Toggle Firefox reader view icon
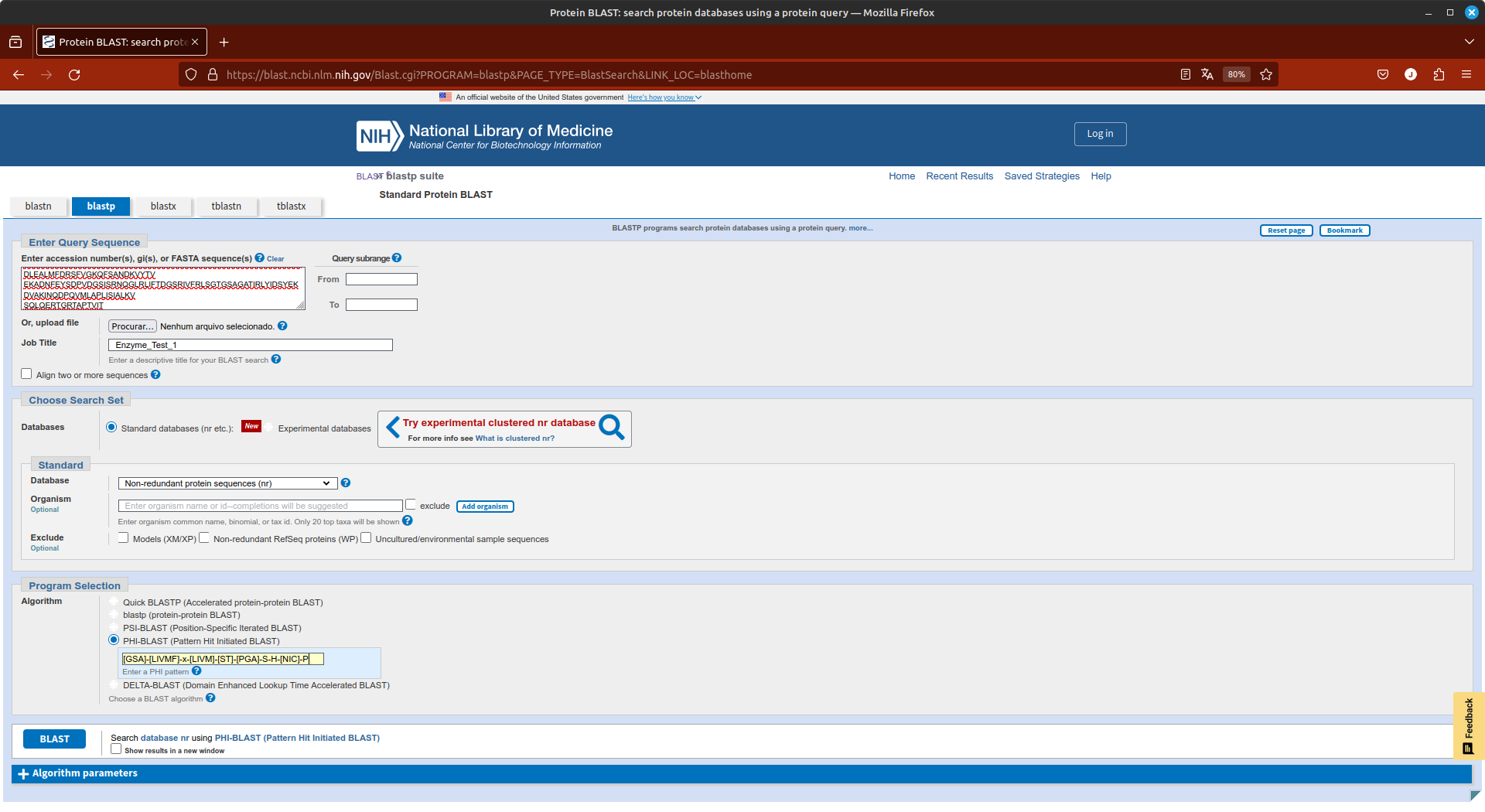This screenshot has height=812, width=1485. click(x=1185, y=75)
